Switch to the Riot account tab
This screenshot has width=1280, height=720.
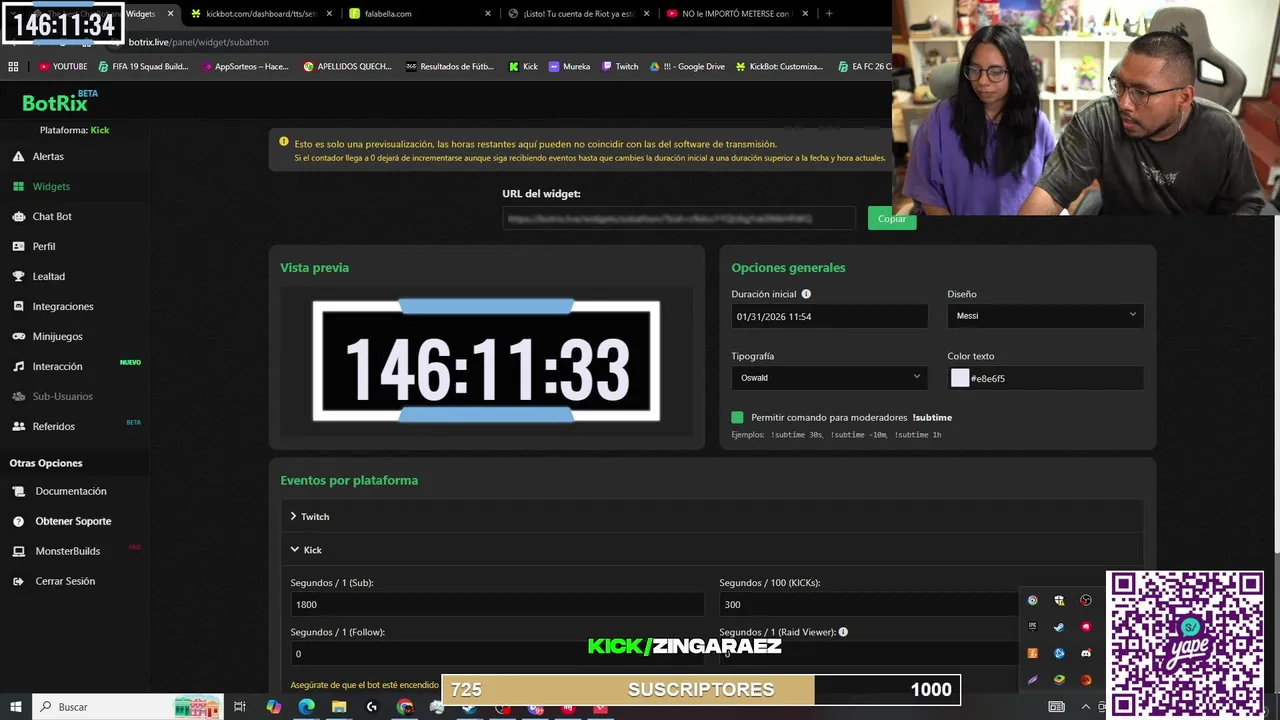point(578,14)
